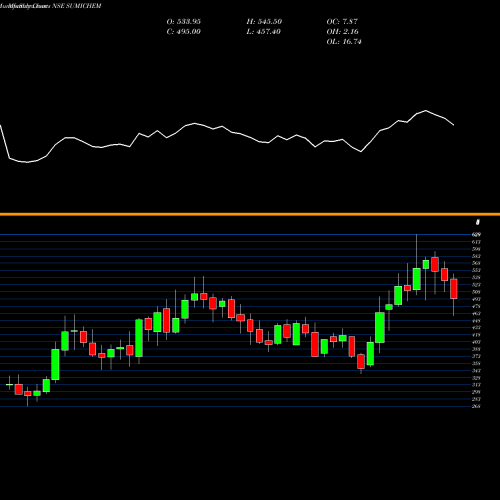Click the OL: 16.74 reading
500x500 pixels.
(x=344, y=42)
